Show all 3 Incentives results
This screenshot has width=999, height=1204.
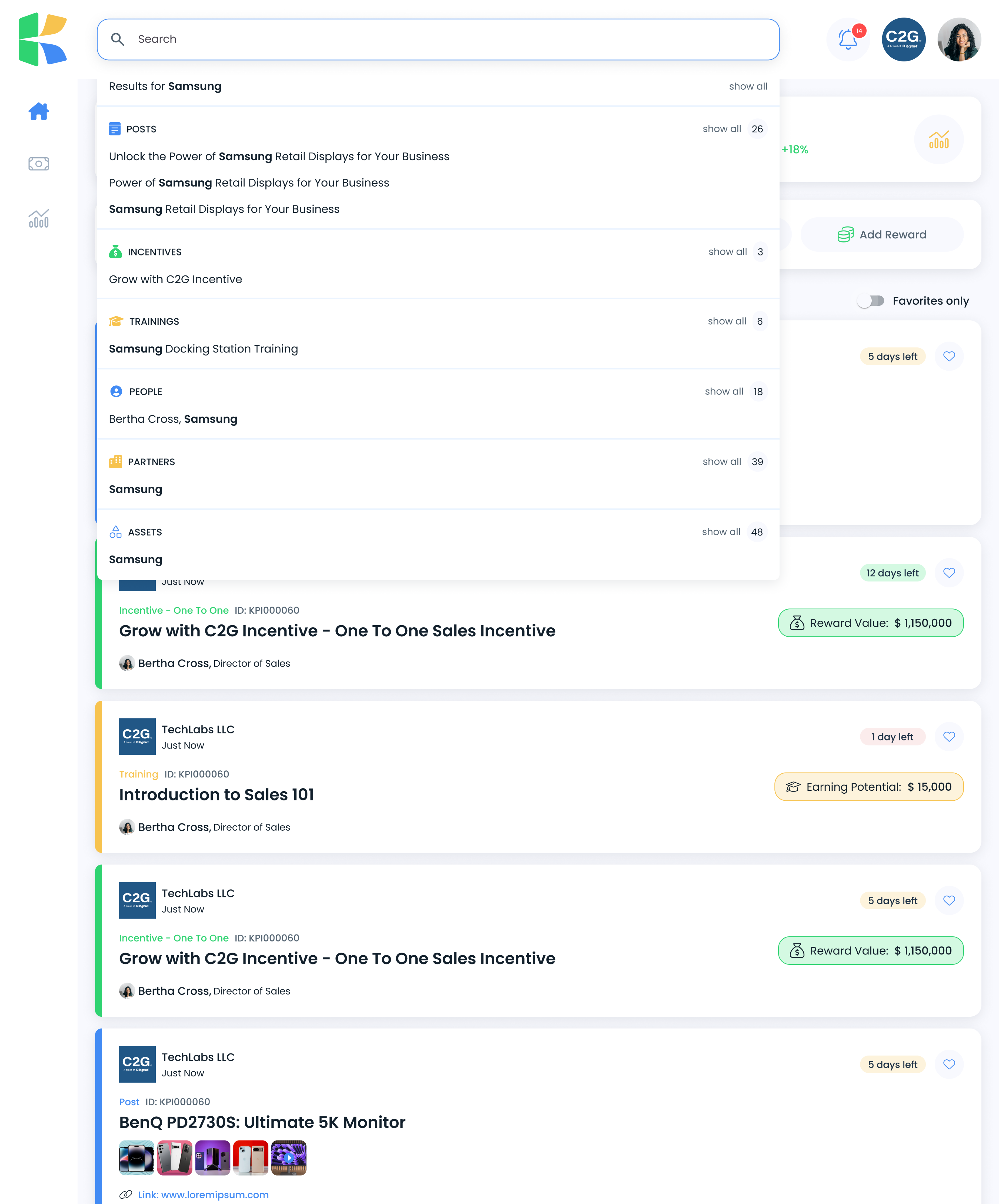(x=727, y=252)
